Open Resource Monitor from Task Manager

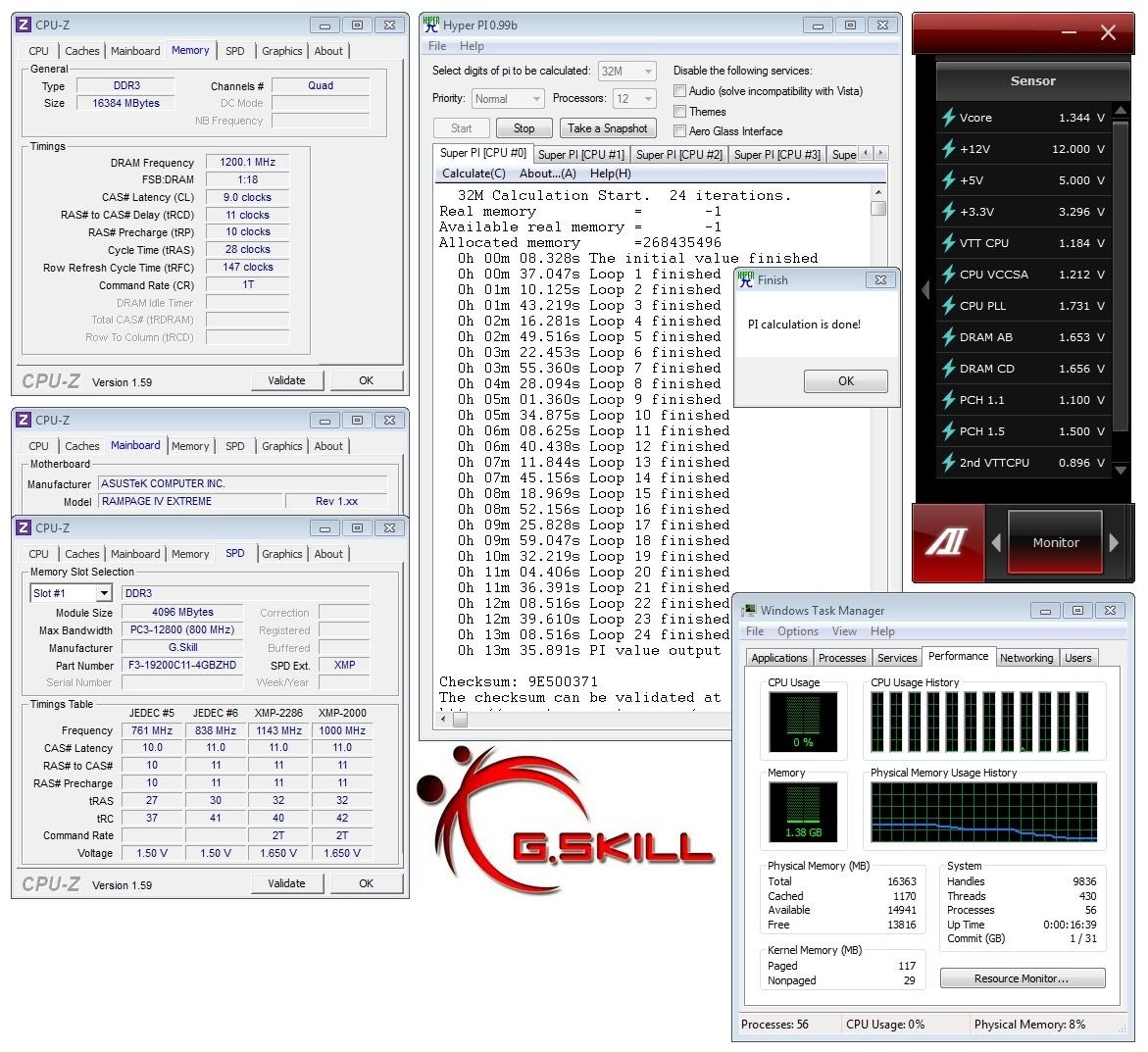click(x=1023, y=978)
